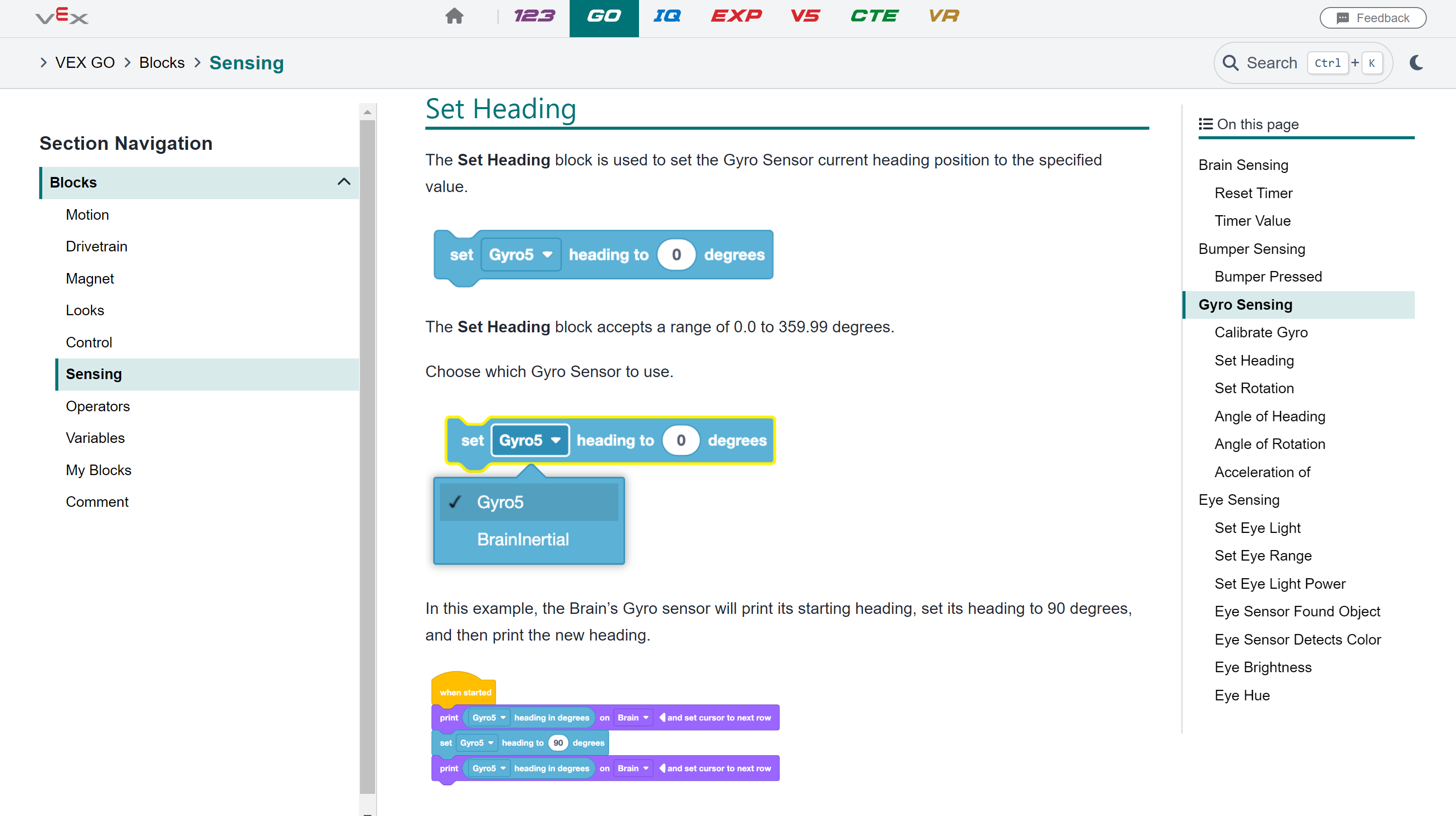Viewport: 1456px width, 816px height.
Task: Open the VR section from the top navigation
Action: pyautogui.click(x=943, y=17)
